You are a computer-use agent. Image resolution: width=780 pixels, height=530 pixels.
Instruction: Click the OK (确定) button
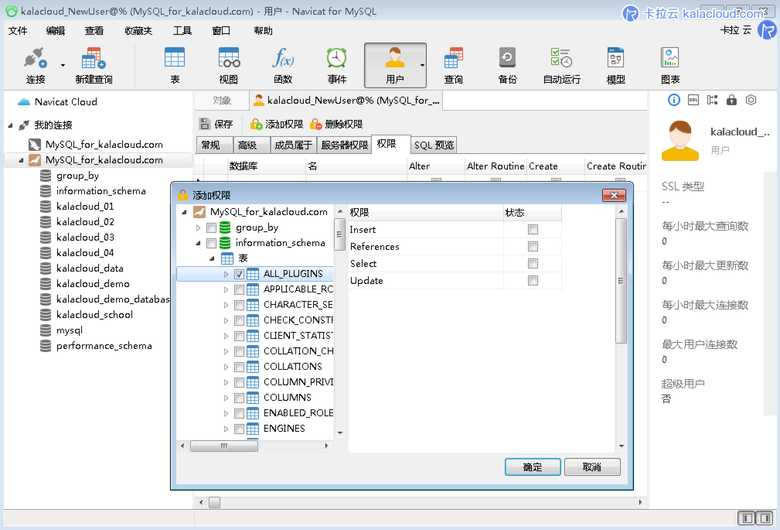click(x=533, y=467)
